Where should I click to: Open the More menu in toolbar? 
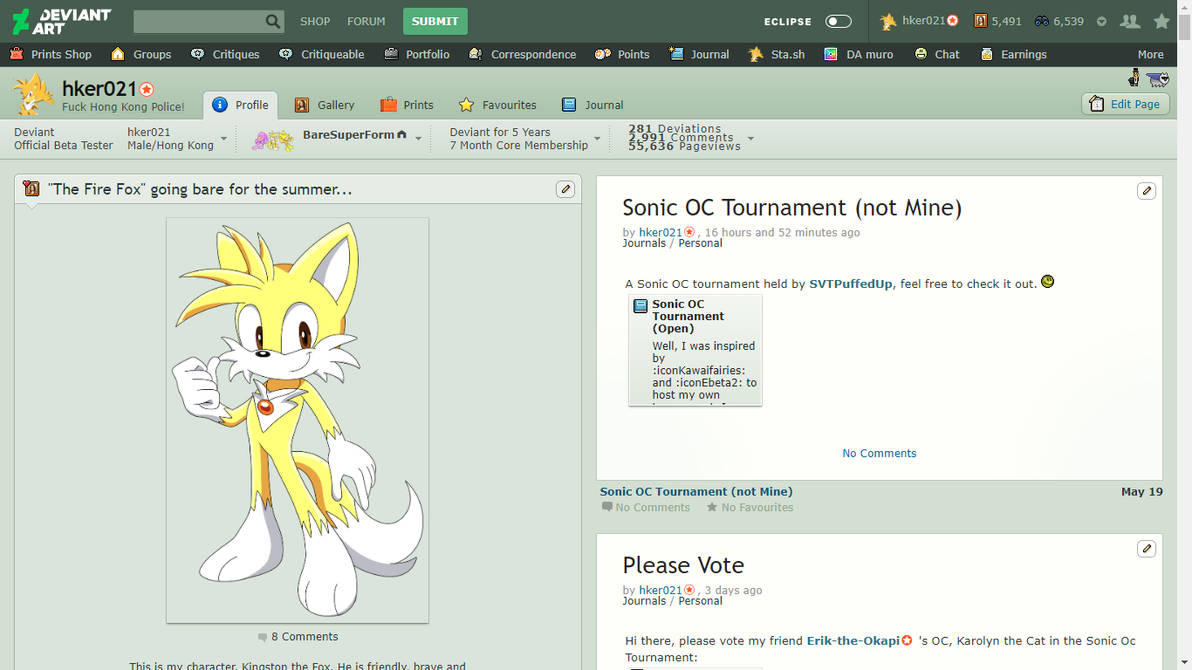click(1150, 54)
